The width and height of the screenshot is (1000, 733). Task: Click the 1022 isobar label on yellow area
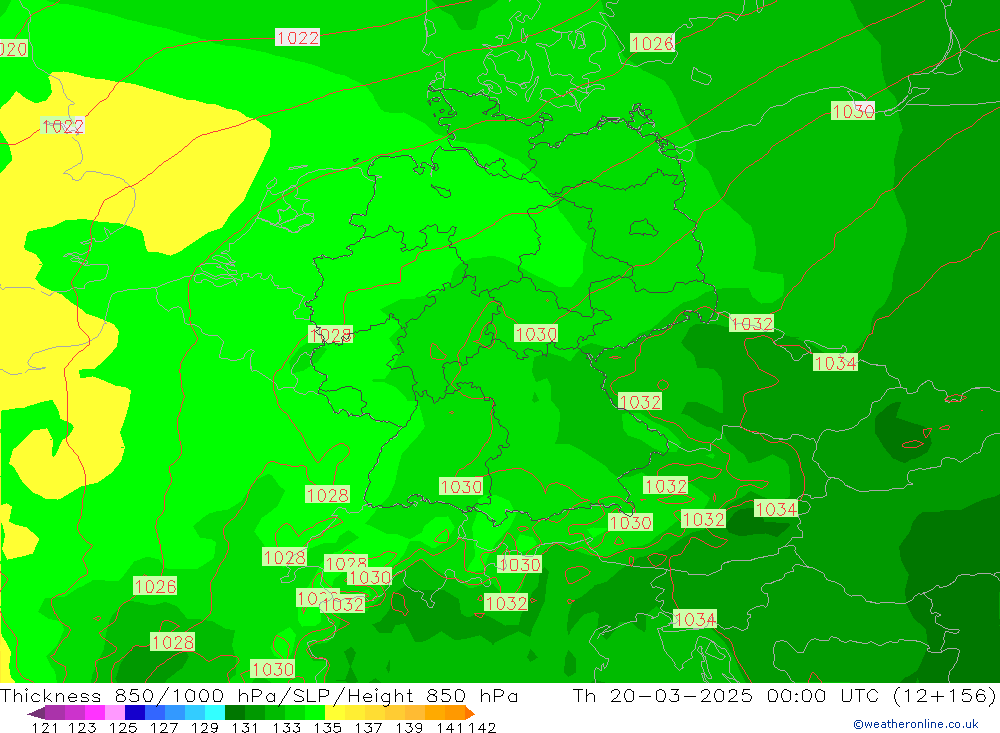62,126
